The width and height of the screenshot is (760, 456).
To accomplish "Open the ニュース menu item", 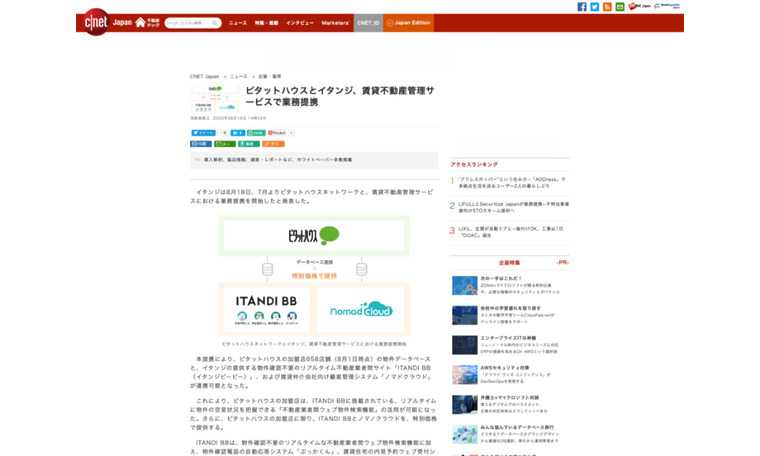I will (238, 23).
